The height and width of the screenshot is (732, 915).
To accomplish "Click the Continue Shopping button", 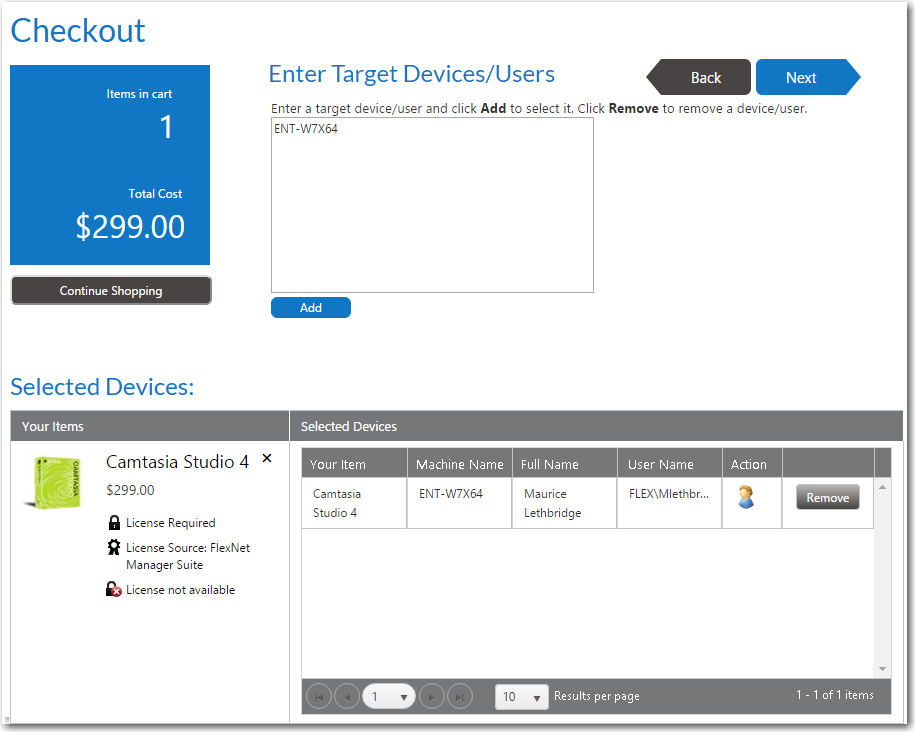I will click(110, 290).
